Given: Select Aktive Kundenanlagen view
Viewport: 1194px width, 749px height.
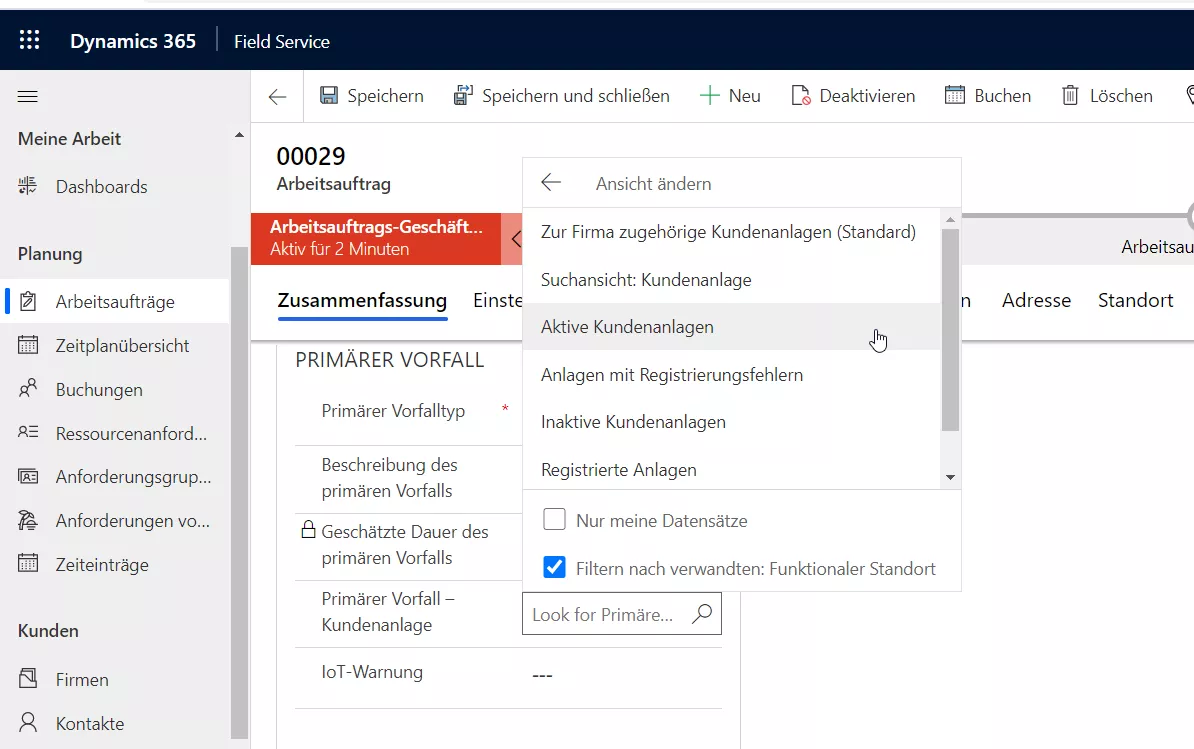Looking at the screenshot, I should click(x=627, y=327).
